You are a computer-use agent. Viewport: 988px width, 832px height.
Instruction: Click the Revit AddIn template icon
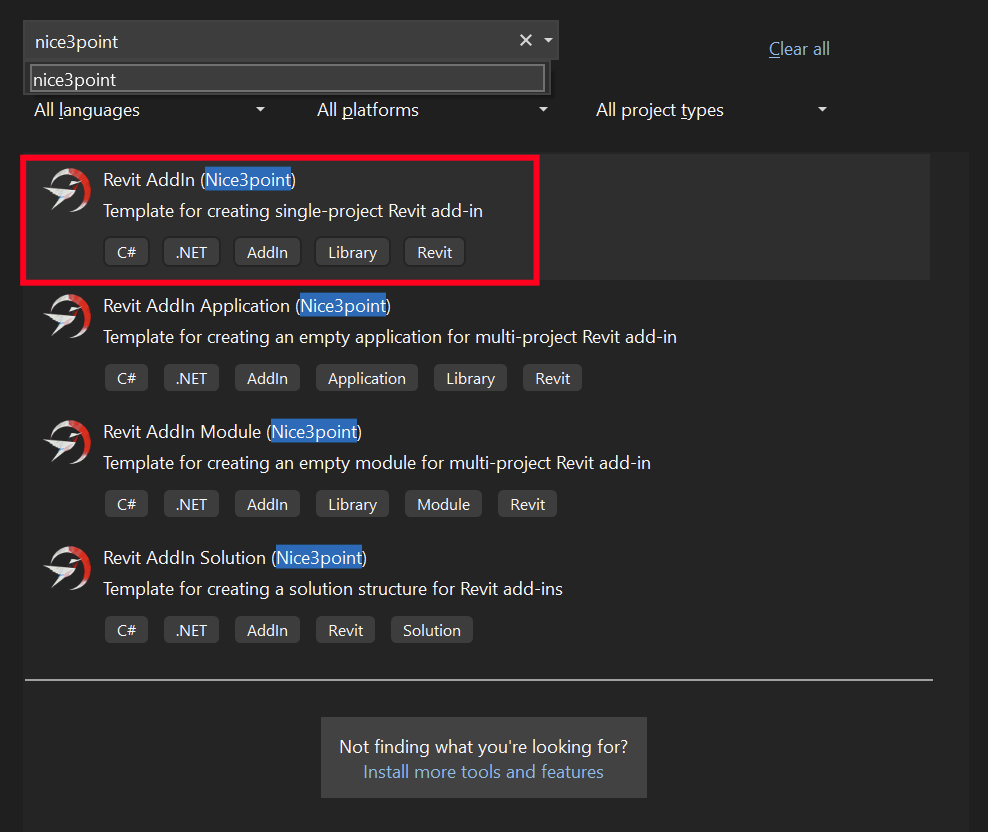pyautogui.click(x=68, y=190)
